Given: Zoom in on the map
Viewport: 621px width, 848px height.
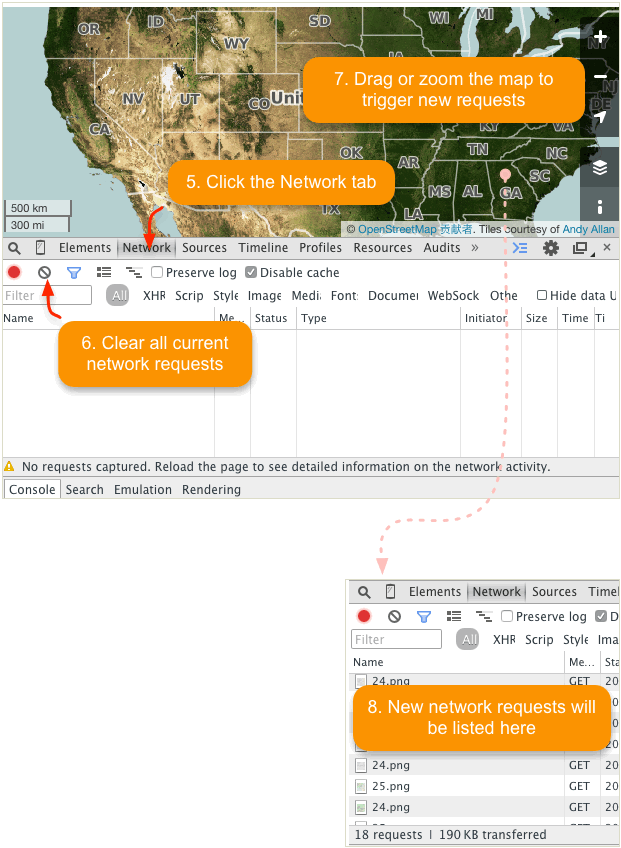Looking at the screenshot, I should click(600, 37).
